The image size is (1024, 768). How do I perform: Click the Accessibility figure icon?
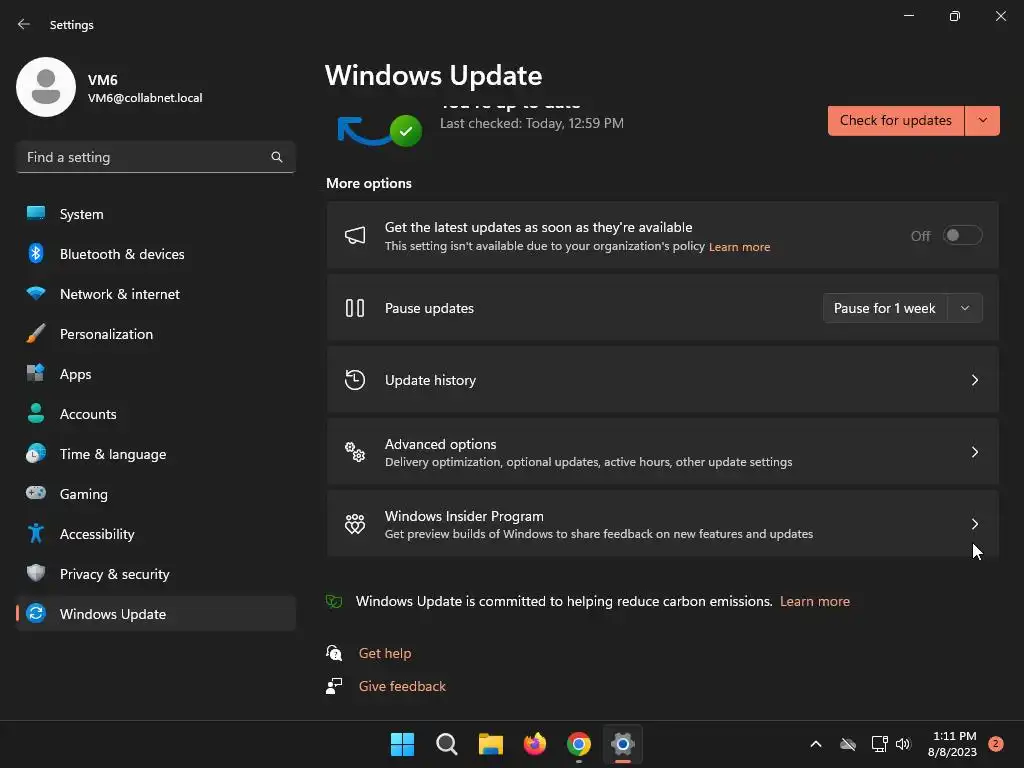(x=36, y=534)
